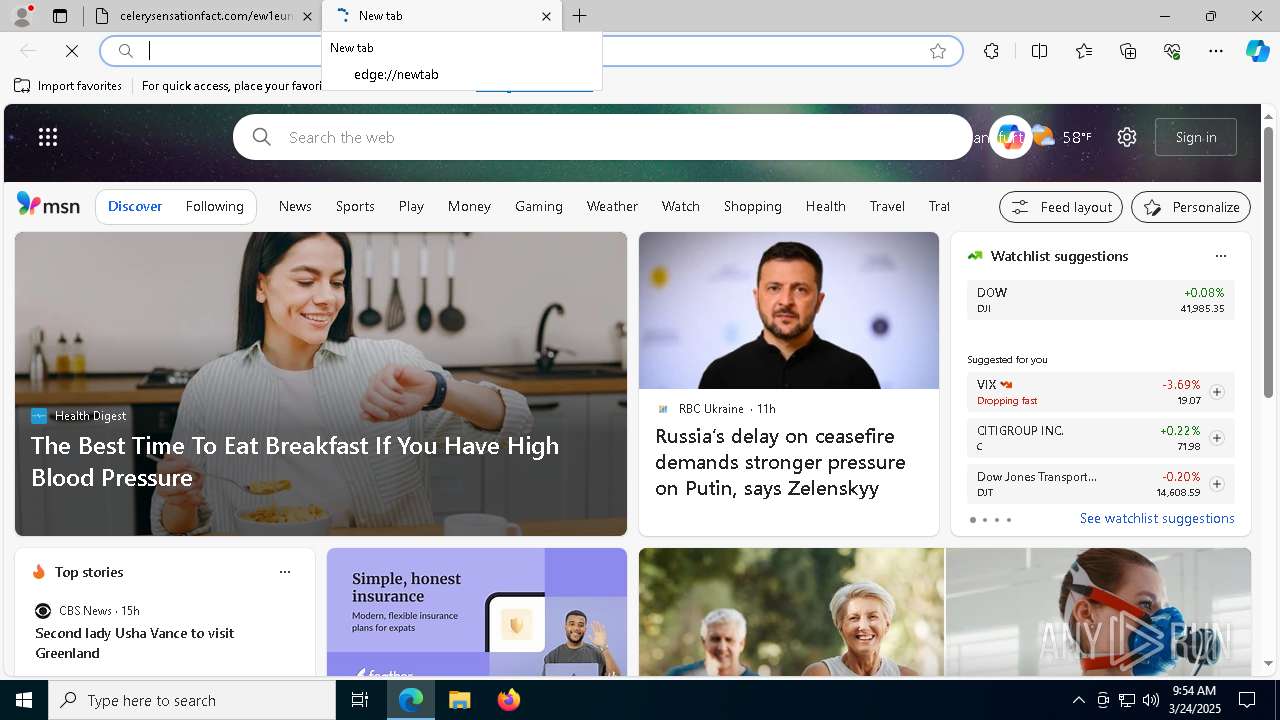Screen dimensions: 1280x720
Task: Show hidden system tray icons
Action: point(1078,700)
